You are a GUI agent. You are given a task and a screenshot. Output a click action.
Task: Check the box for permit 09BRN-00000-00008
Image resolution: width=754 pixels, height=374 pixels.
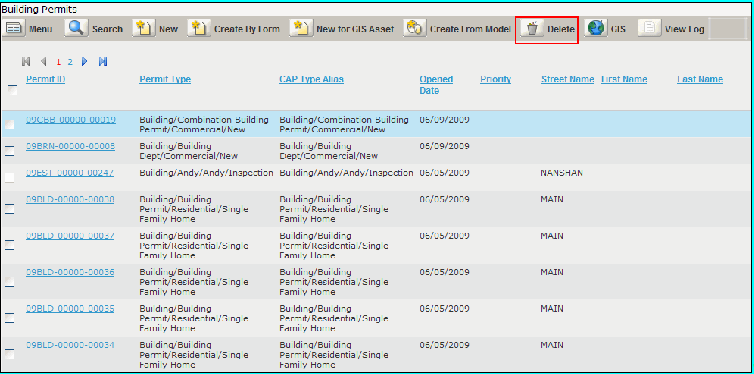pos(10,151)
